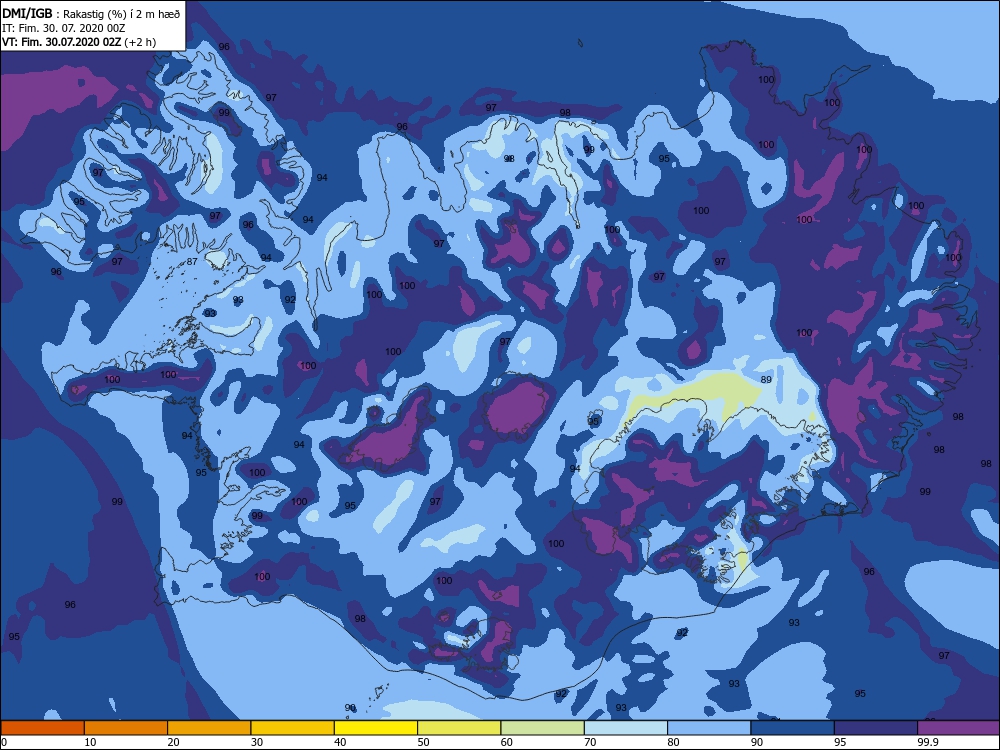
Task: Click the legend tick label "0"
Action: click(4, 742)
